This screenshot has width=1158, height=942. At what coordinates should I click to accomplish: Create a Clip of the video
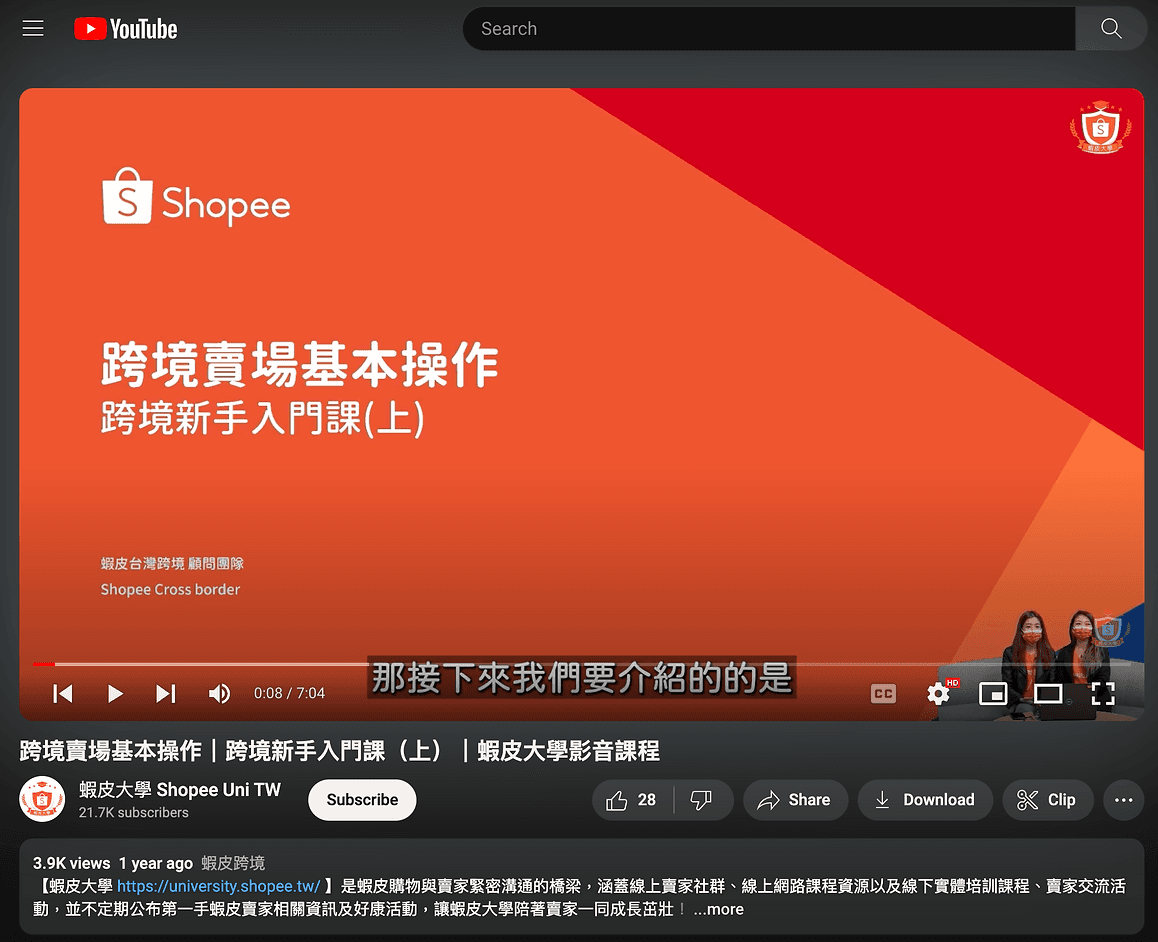coord(1047,800)
